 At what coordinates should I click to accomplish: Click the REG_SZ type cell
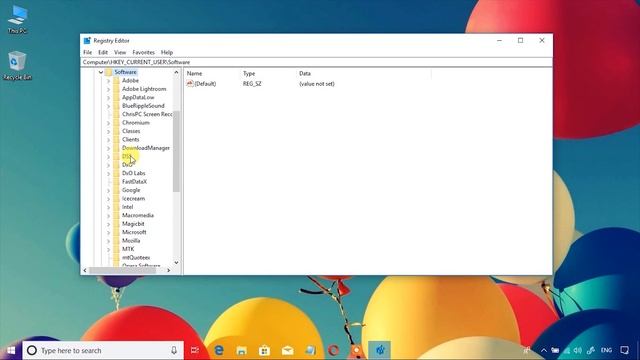[x=252, y=84]
